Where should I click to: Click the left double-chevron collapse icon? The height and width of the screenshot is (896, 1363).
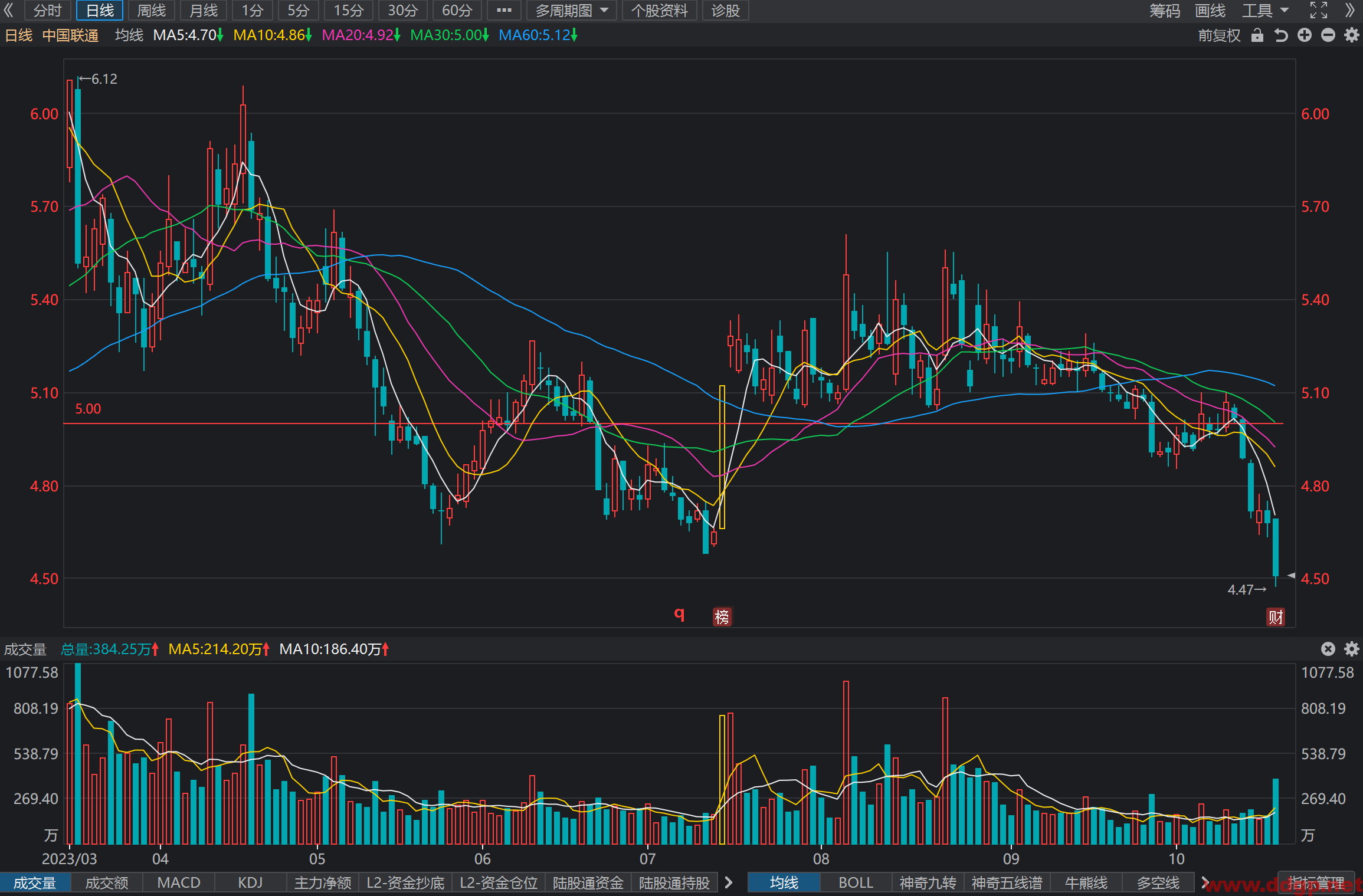[x=8, y=10]
